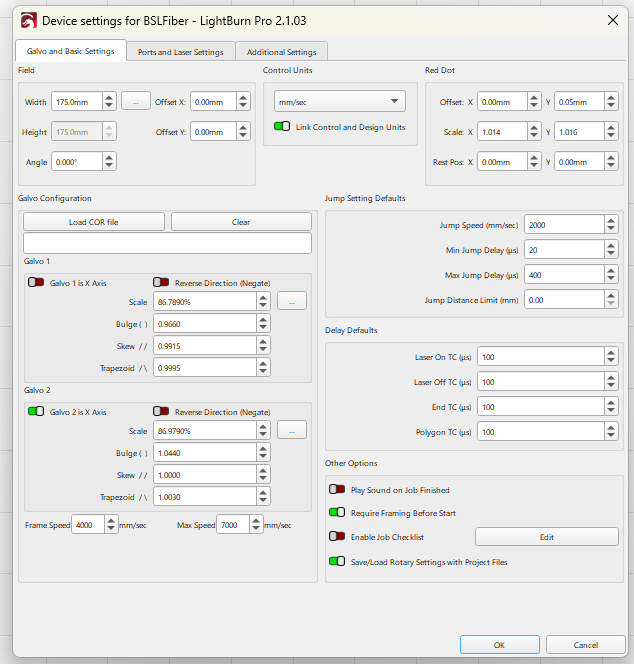
Task: Switch to Galvo and Basic Settings tab
Action: click(71, 51)
